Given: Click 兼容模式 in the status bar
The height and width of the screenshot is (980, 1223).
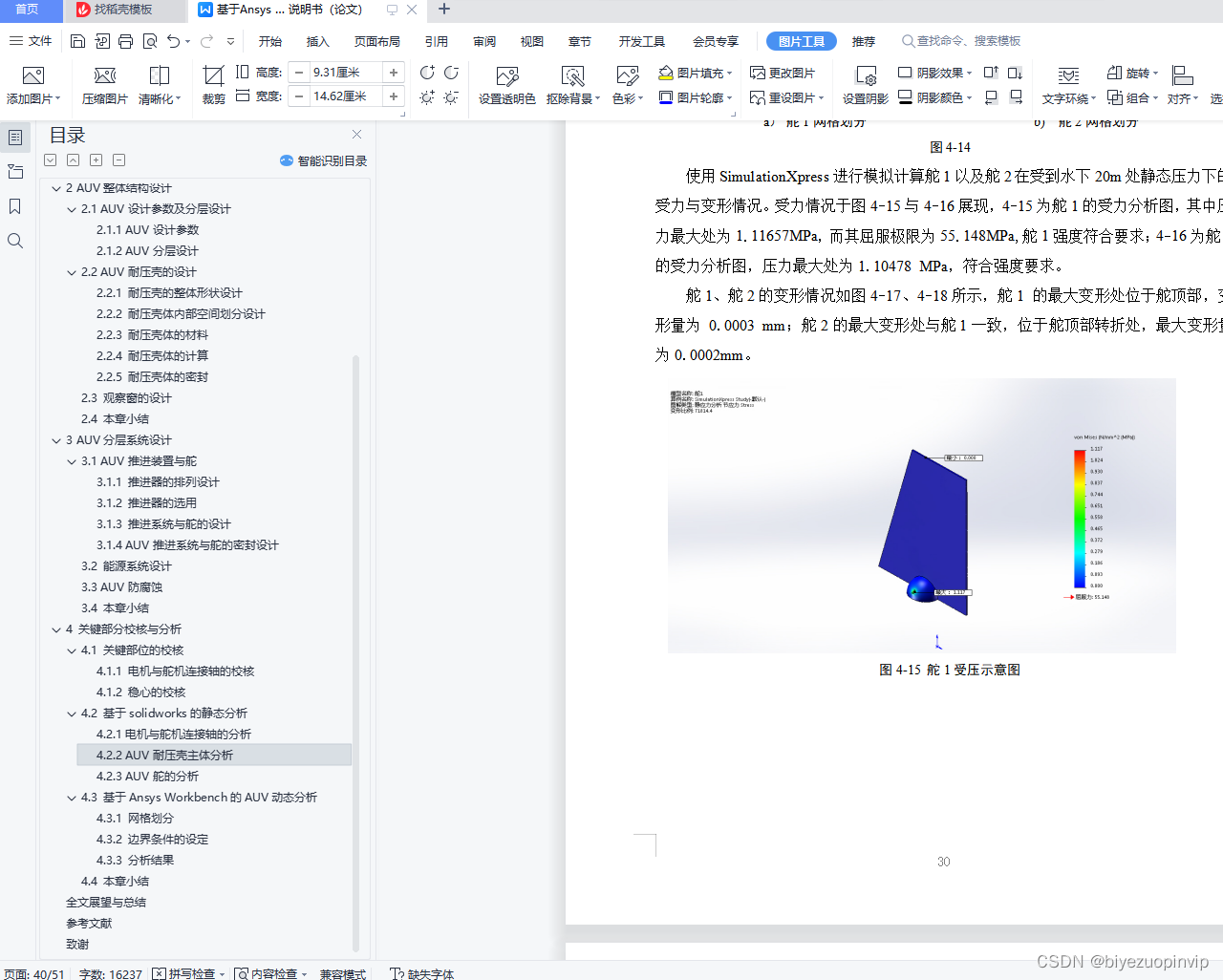Looking at the screenshot, I should tap(342, 973).
